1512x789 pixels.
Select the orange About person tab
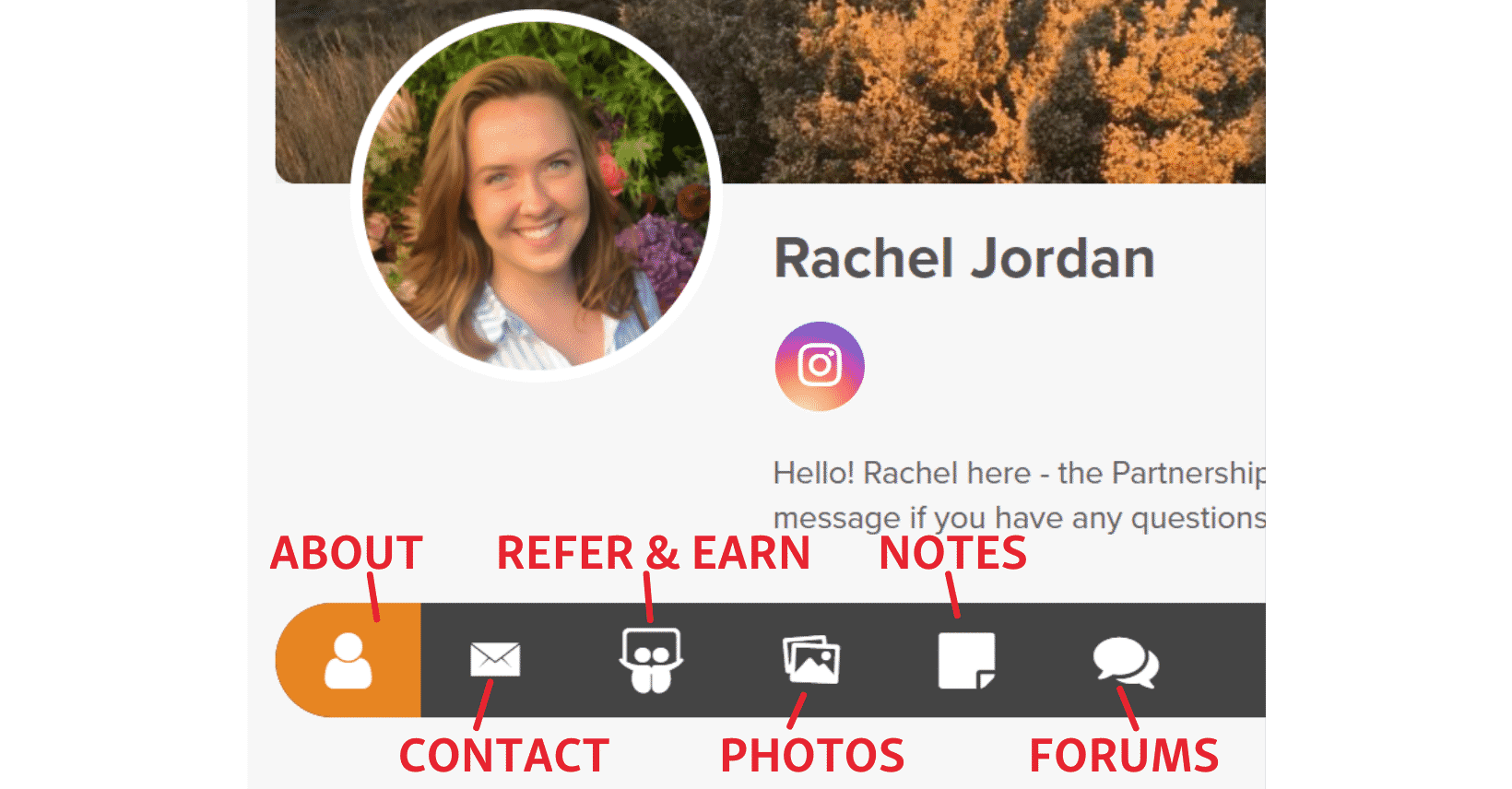(348, 660)
